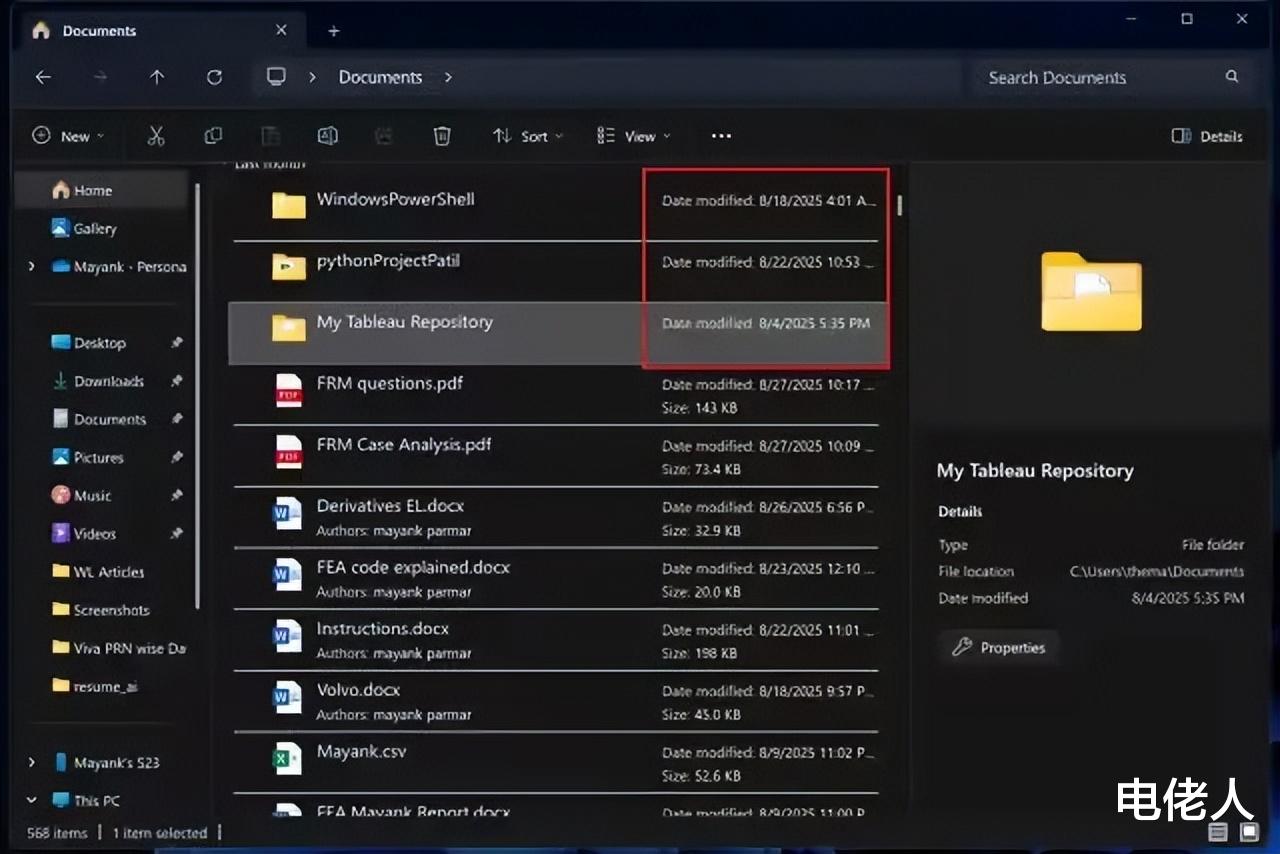The width and height of the screenshot is (1280, 854).
Task: Open the View dropdown menu
Action: click(633, 136)
